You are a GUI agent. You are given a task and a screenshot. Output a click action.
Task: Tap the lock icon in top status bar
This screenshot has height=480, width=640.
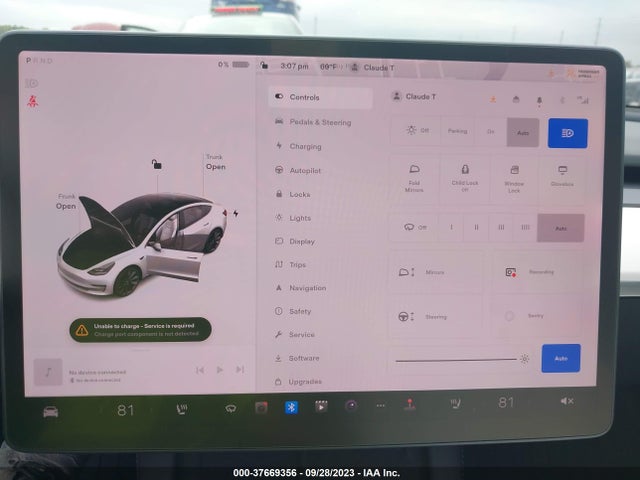pyautogui.click(x=264, y=65)
